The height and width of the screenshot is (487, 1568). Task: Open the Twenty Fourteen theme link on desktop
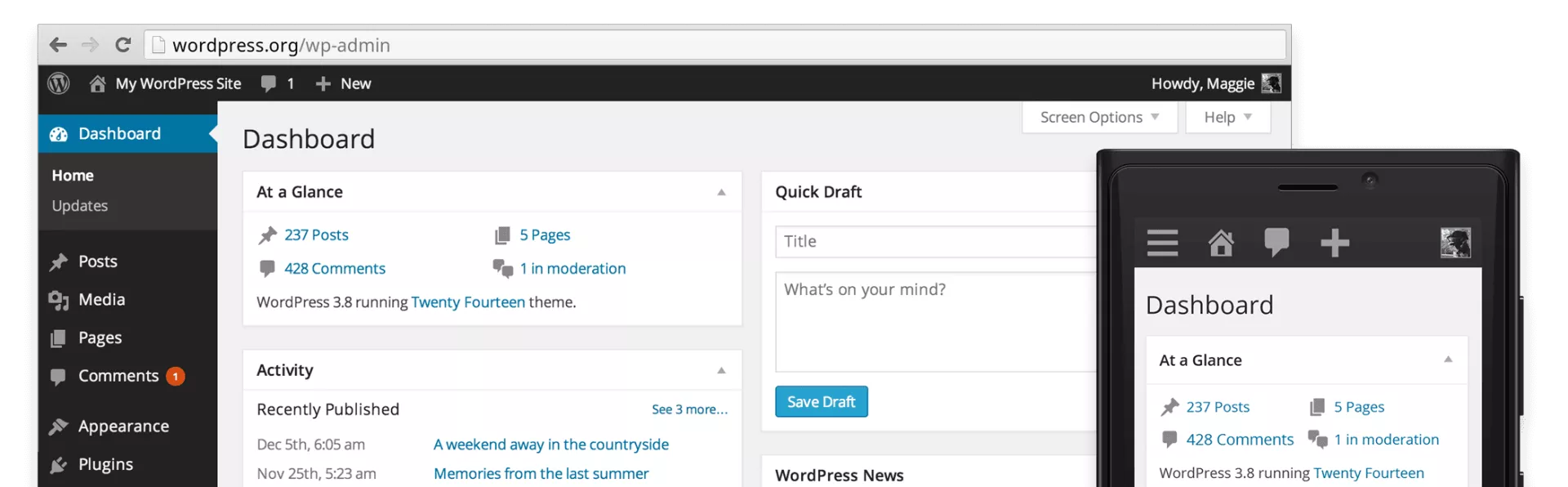pyautogui.click(x=469, y=302)
